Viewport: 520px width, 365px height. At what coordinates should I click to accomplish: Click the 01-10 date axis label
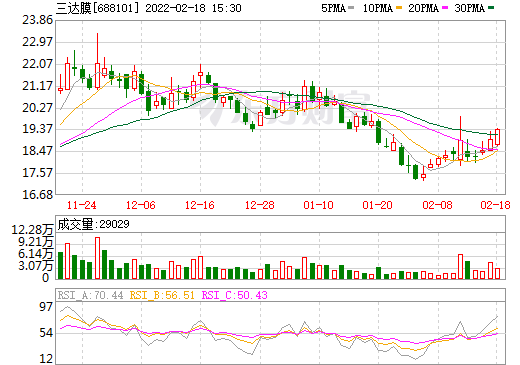[319, 205]
